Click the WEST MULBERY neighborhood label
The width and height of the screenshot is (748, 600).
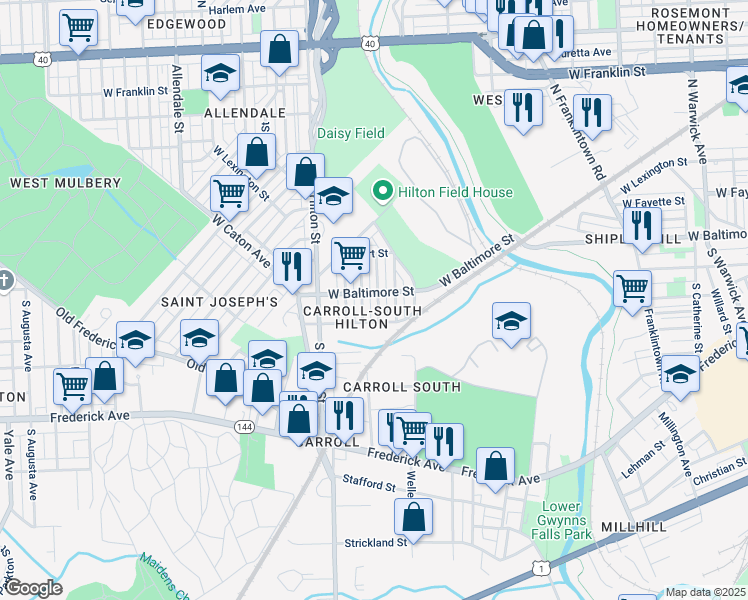(65, 183)
